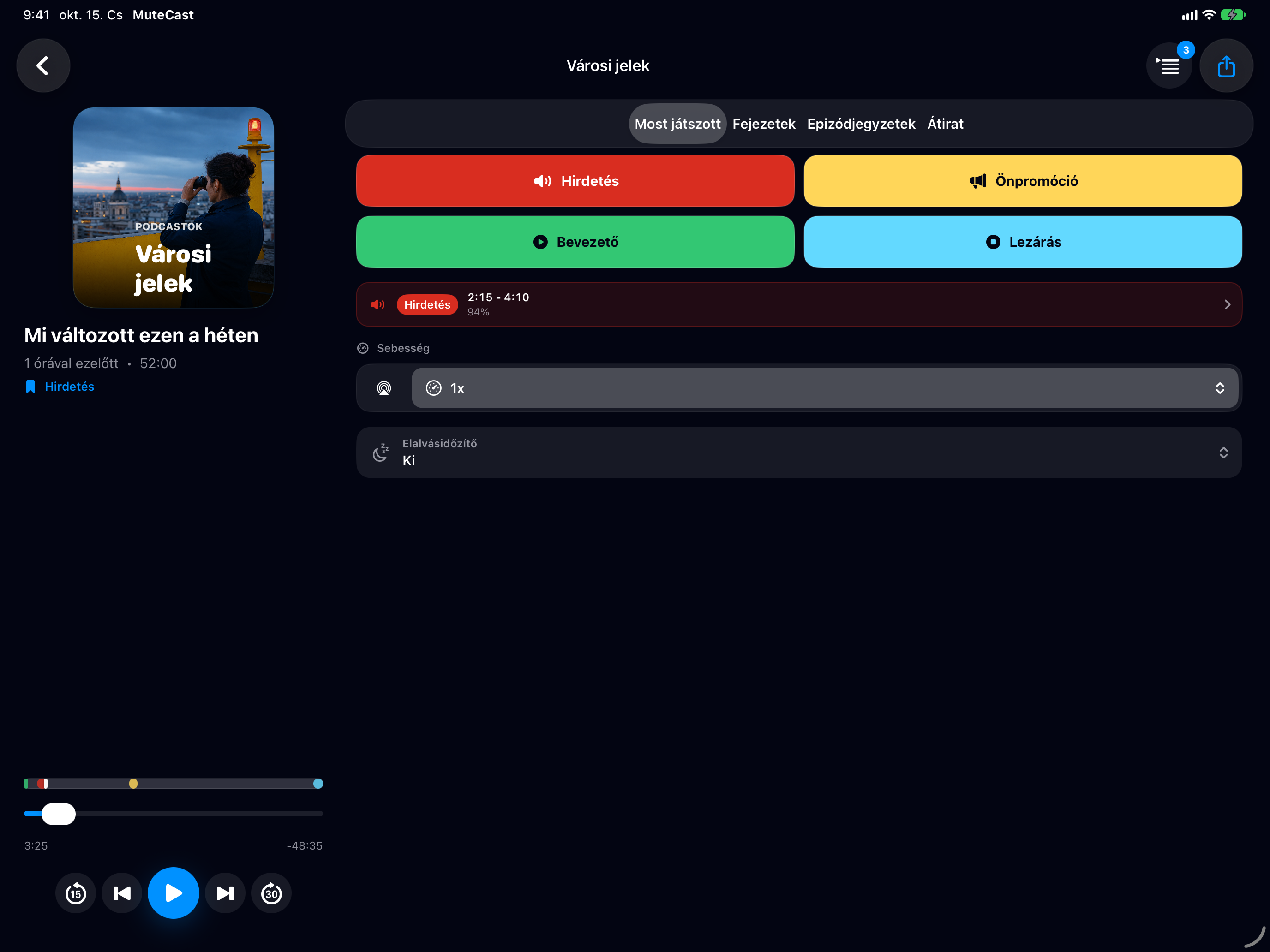
Task: Tap the Városi jelek podcast artwork
Action: [174, 207]
